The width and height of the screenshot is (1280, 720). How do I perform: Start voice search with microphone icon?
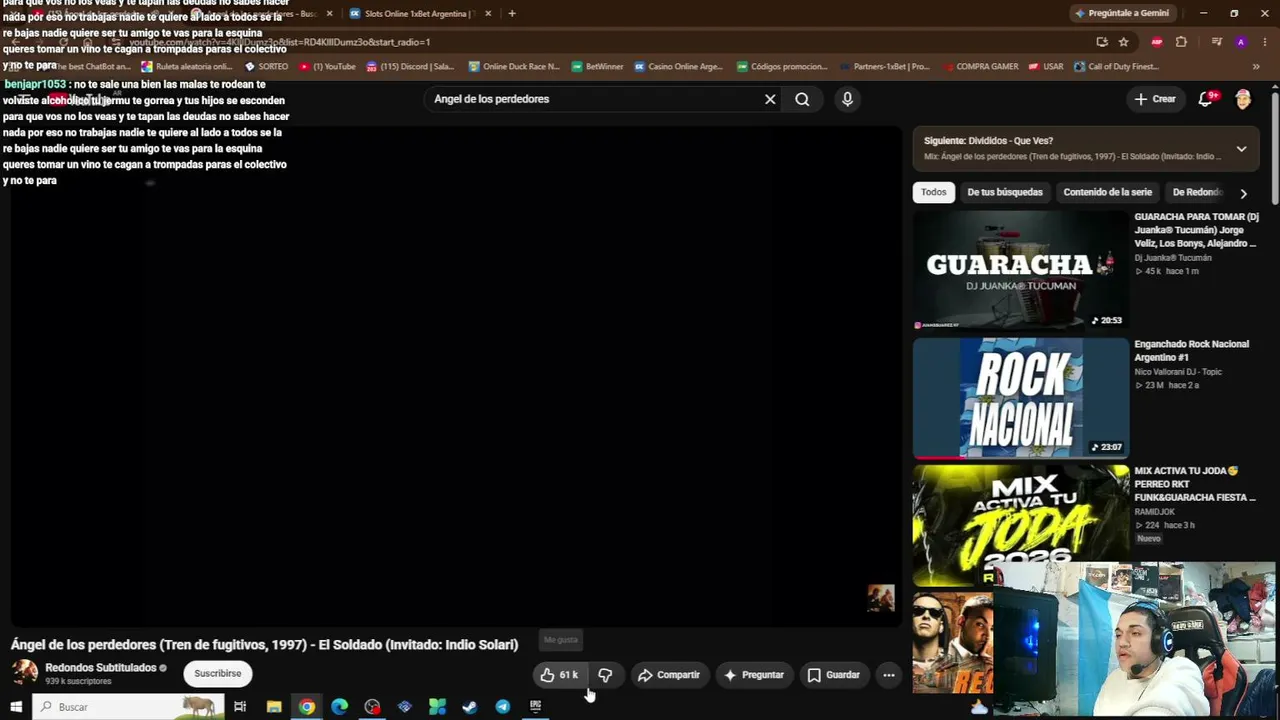click(x=847, y=99)
